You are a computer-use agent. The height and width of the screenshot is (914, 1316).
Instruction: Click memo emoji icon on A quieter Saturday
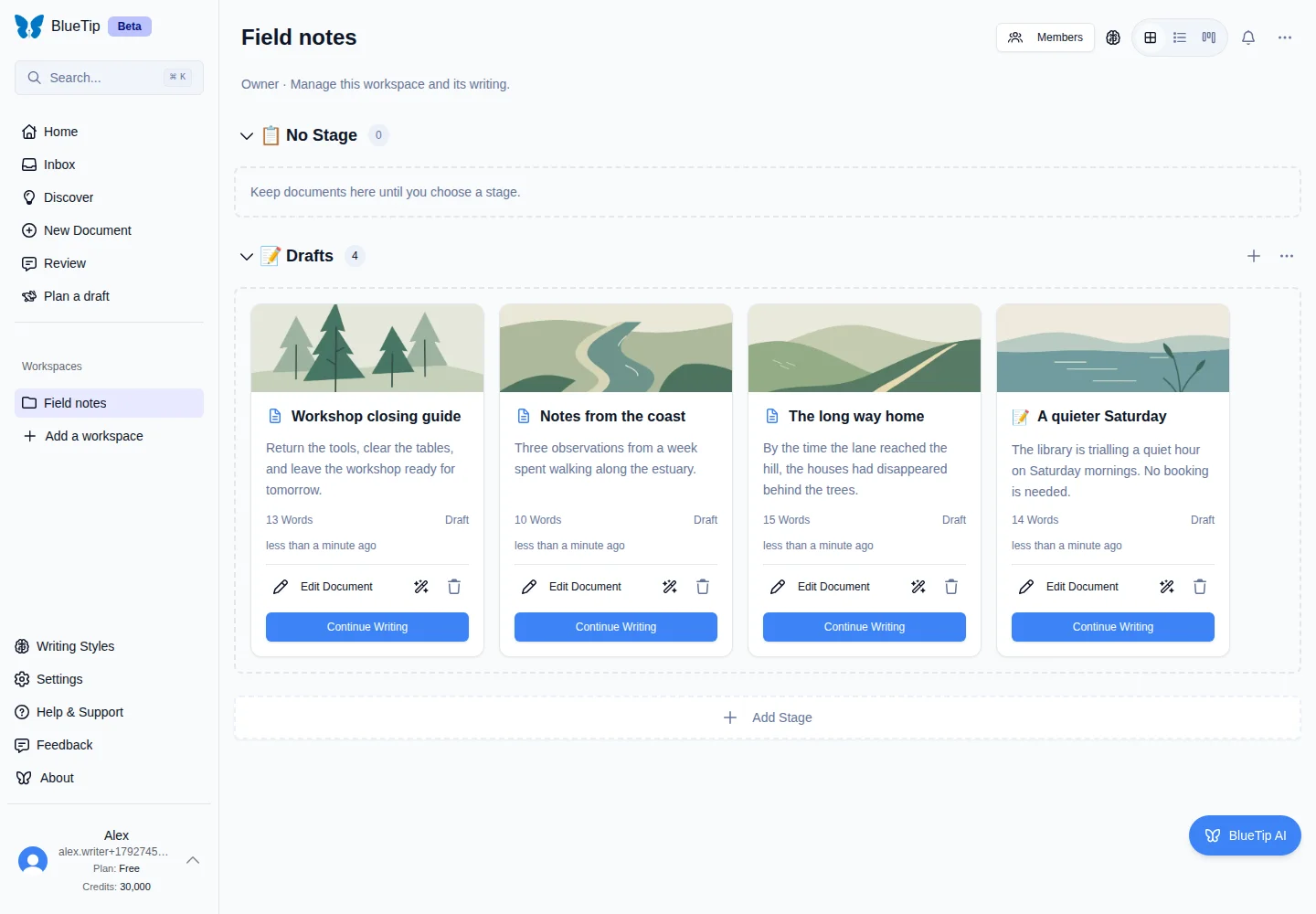point(1021,417)
